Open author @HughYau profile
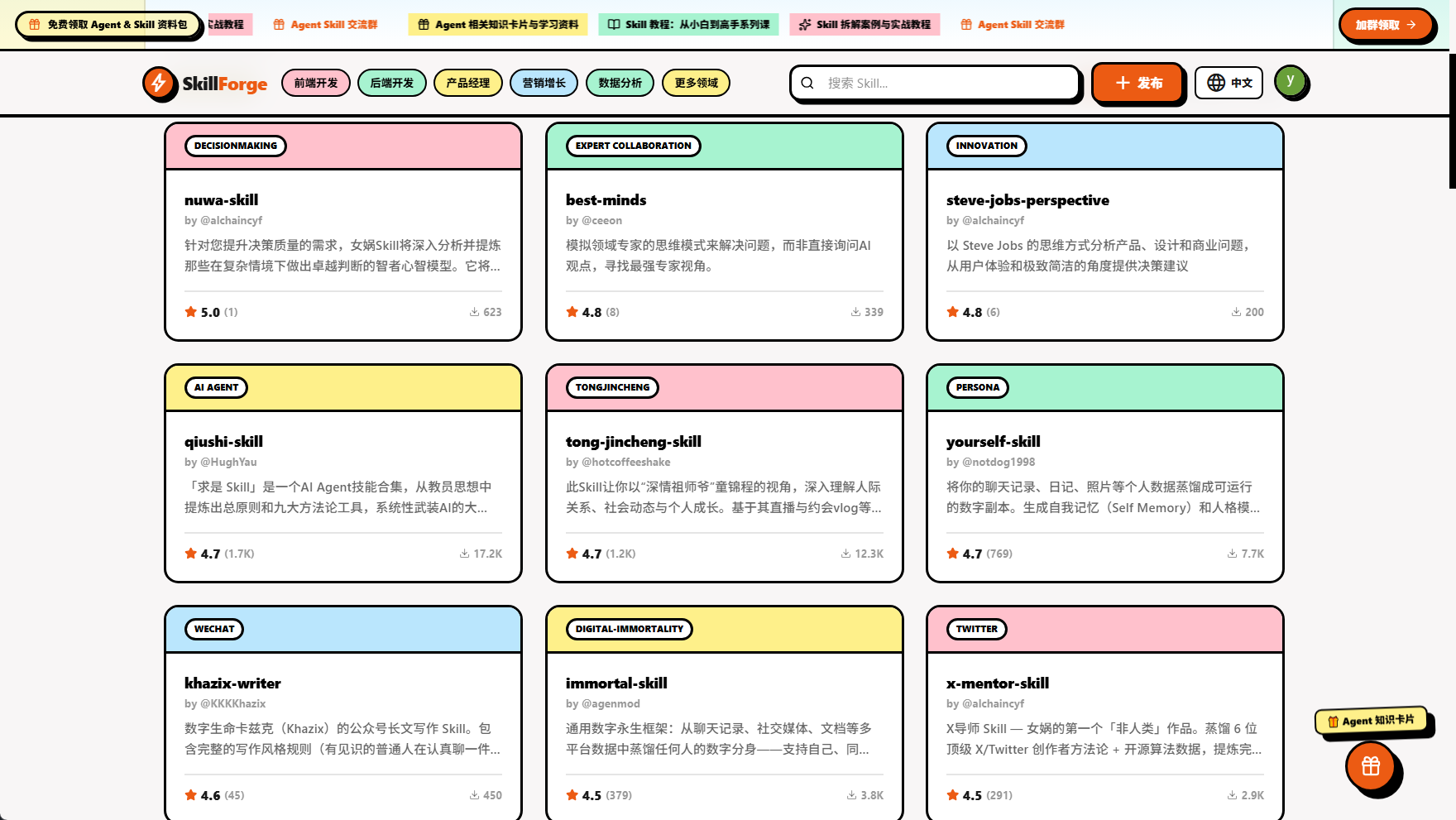This screenshot has width=1456, height=820. (x=228, y=462)
